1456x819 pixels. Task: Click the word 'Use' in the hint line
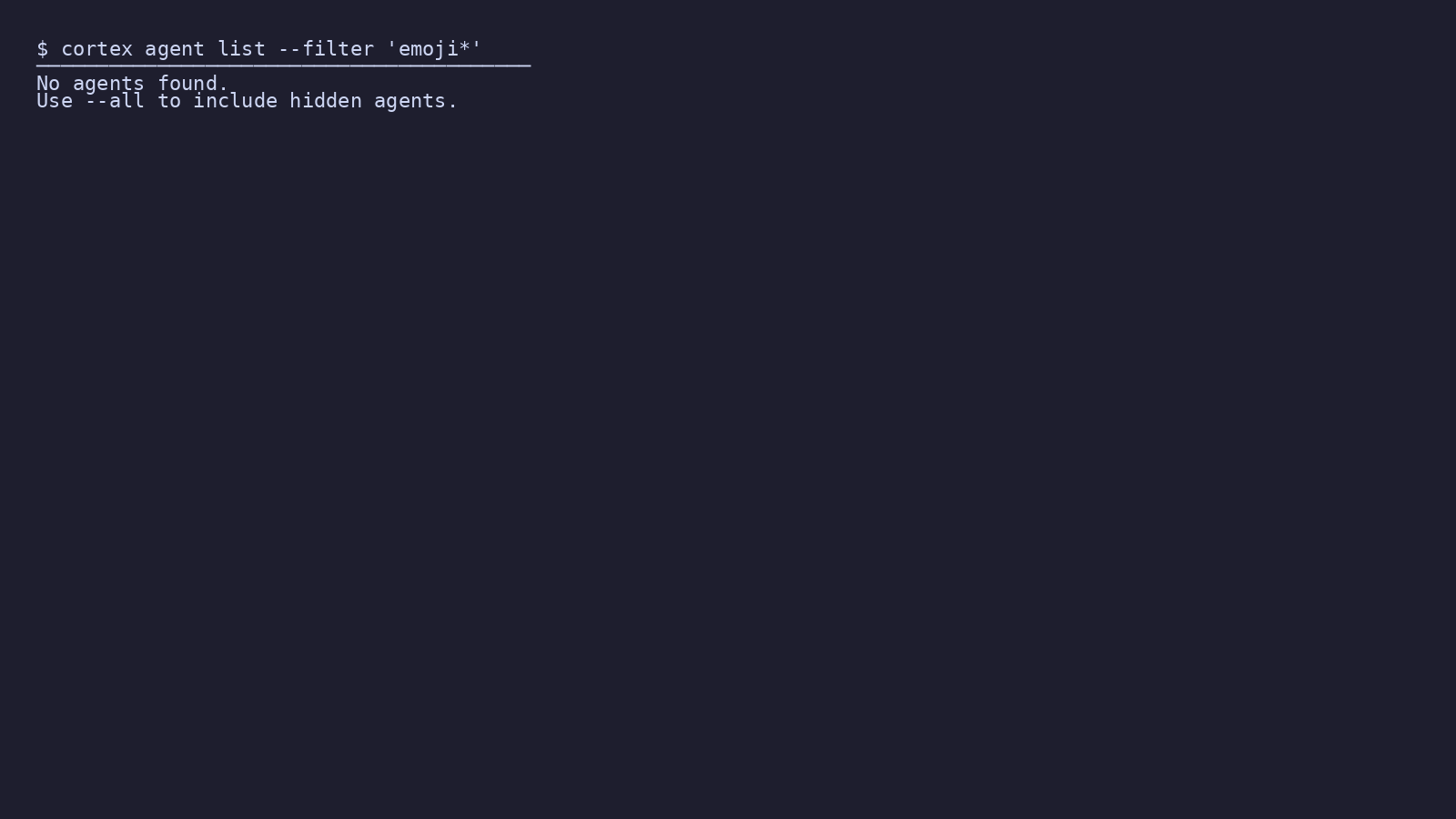pyautogui.click(x=55, y=101)
